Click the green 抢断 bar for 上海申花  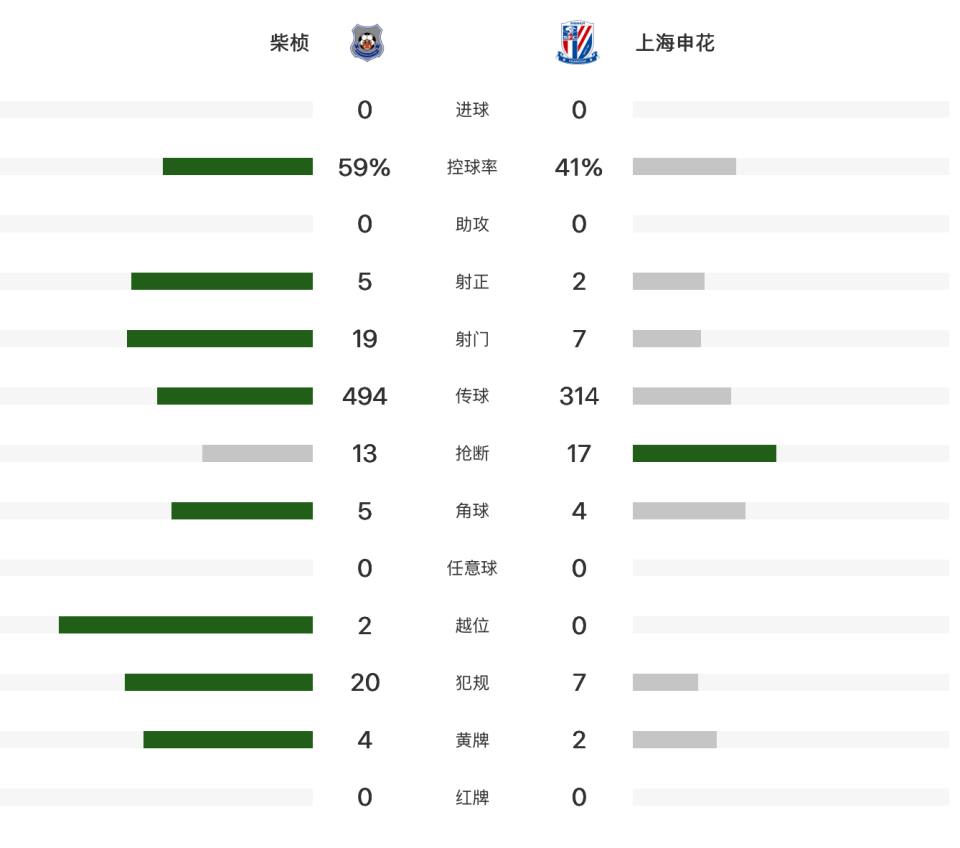click(705, 453)
